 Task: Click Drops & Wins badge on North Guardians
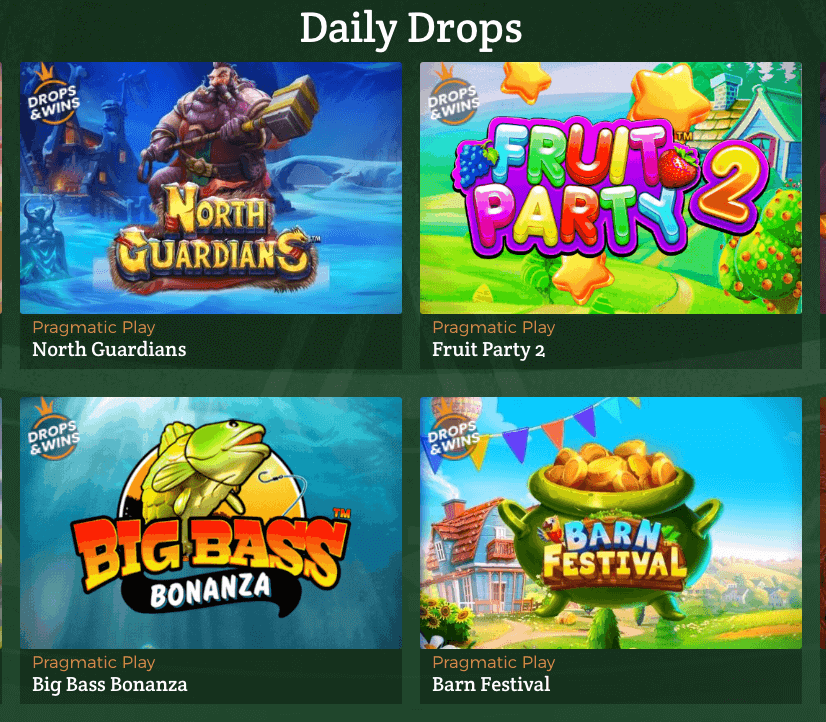53,95
